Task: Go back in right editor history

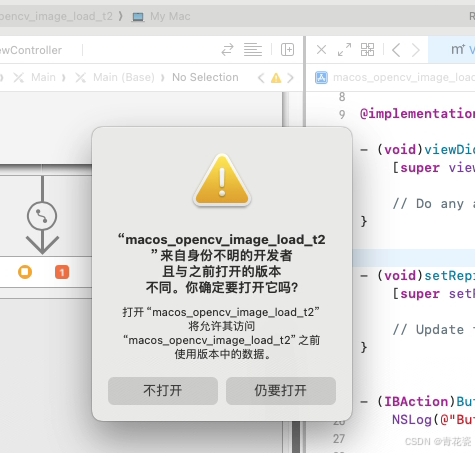Action: [396, 50]
